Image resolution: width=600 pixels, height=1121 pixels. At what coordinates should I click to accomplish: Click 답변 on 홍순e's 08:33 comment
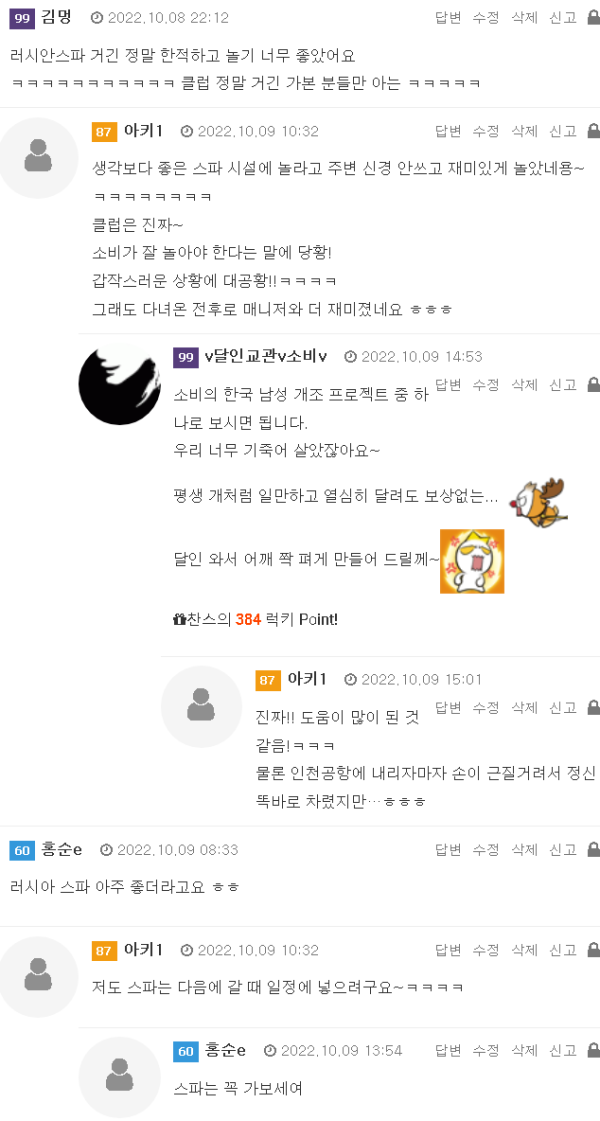(x=448, y=849)
